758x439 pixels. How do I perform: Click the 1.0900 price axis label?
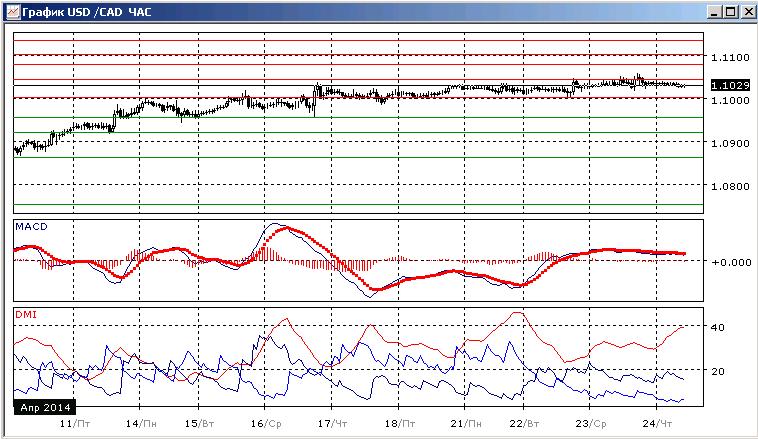(730, 144)
